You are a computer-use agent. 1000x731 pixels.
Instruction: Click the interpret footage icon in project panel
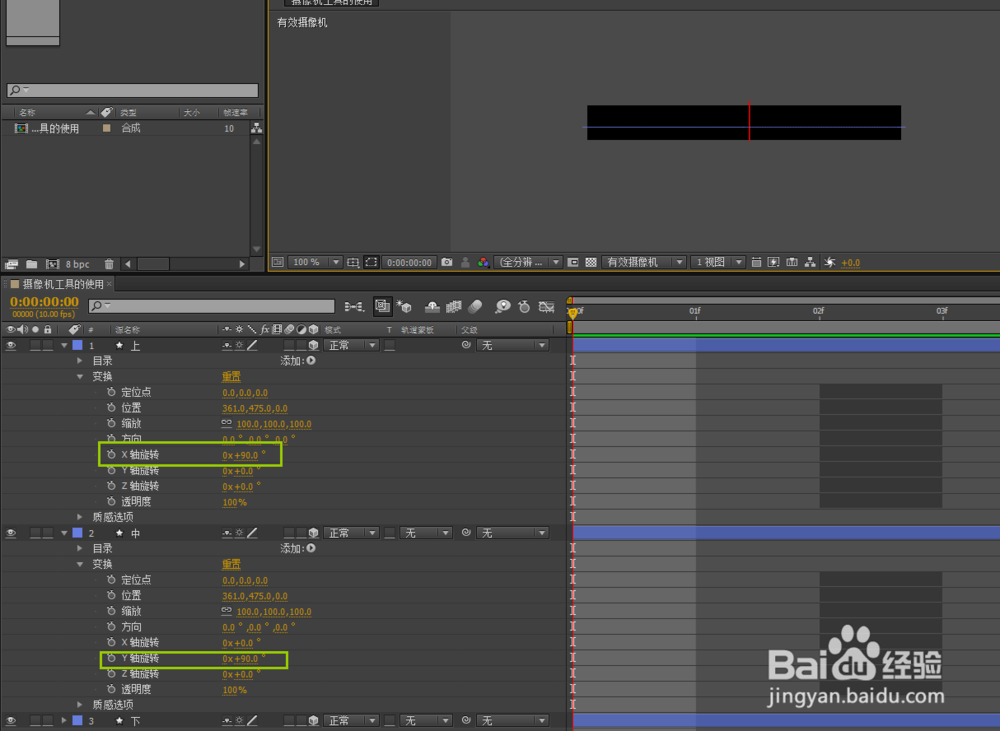click(x=12, y=264)
